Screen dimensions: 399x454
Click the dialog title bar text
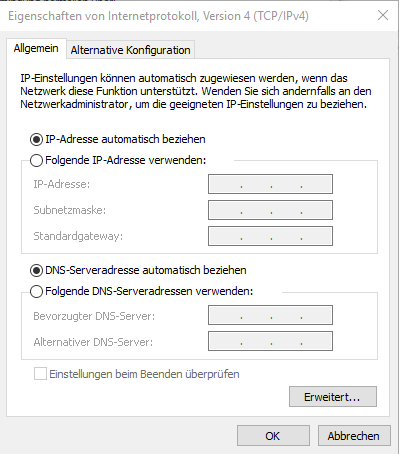click(x=158, y=16)
